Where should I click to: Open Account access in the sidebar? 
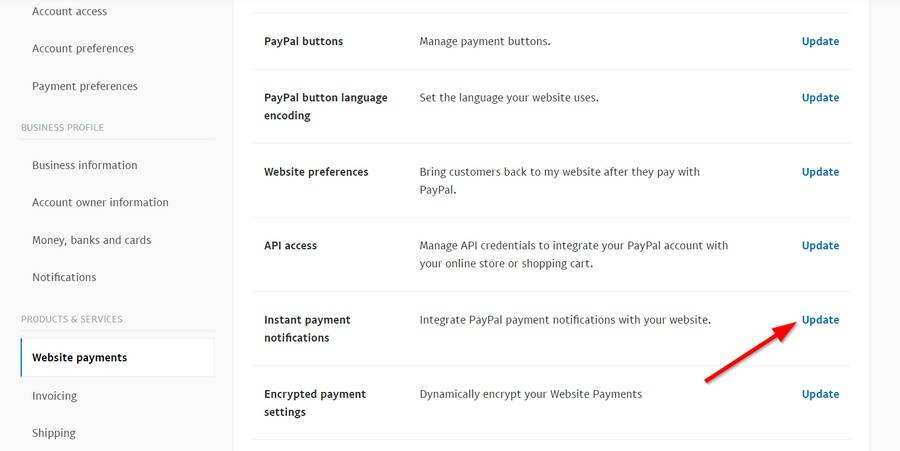click(x=69, y=11)
